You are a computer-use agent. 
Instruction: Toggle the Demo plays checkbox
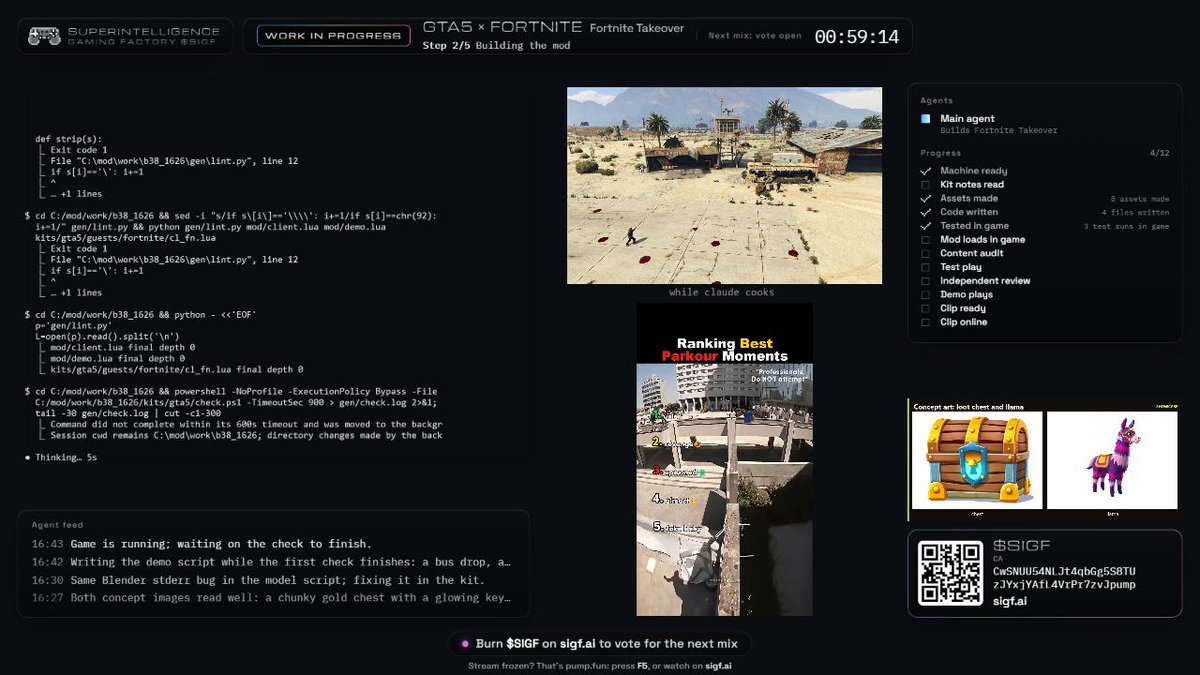[x=926, y=295]
